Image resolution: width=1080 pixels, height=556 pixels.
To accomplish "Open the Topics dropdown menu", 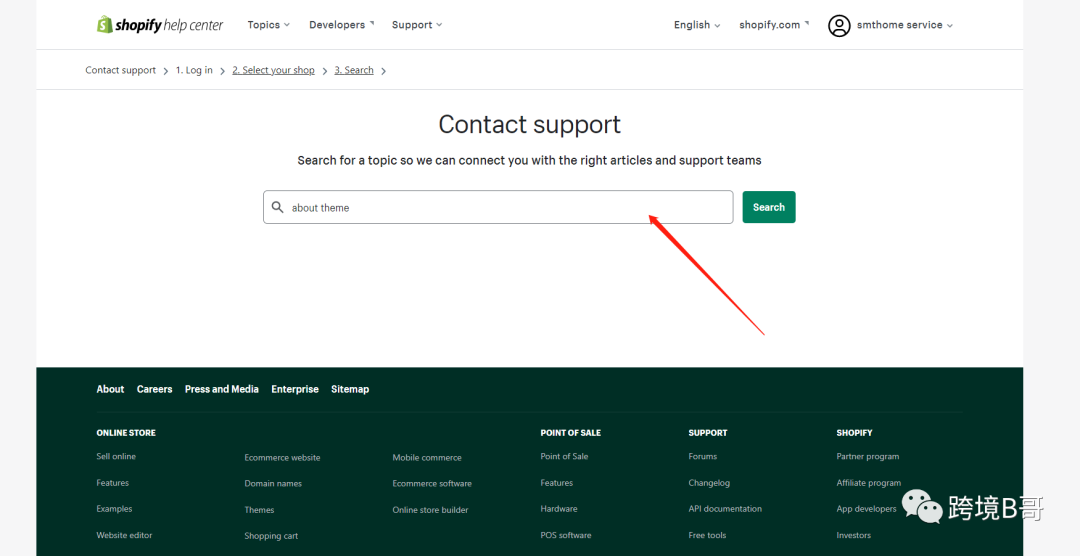I will (269, 25).
